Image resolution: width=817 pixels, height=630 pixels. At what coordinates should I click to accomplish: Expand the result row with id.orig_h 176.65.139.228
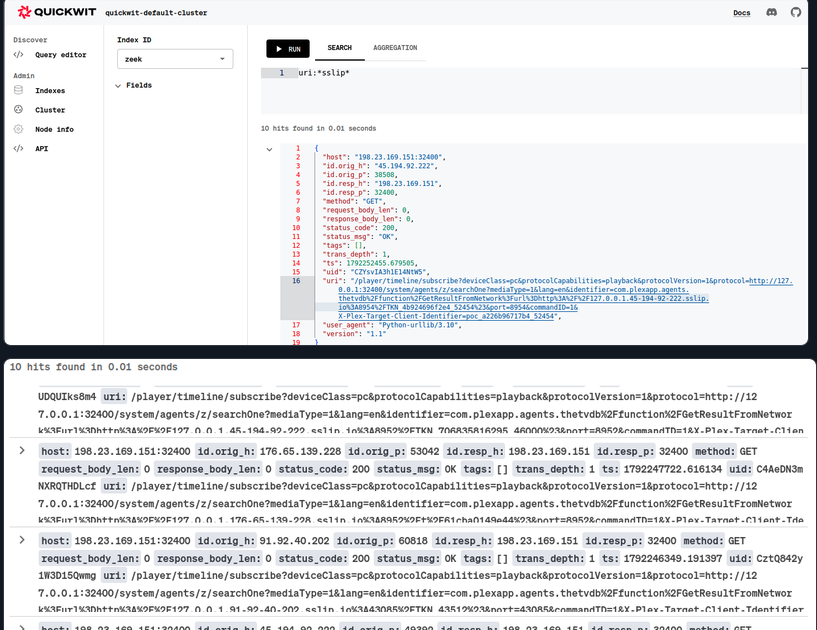coord(22,450)
